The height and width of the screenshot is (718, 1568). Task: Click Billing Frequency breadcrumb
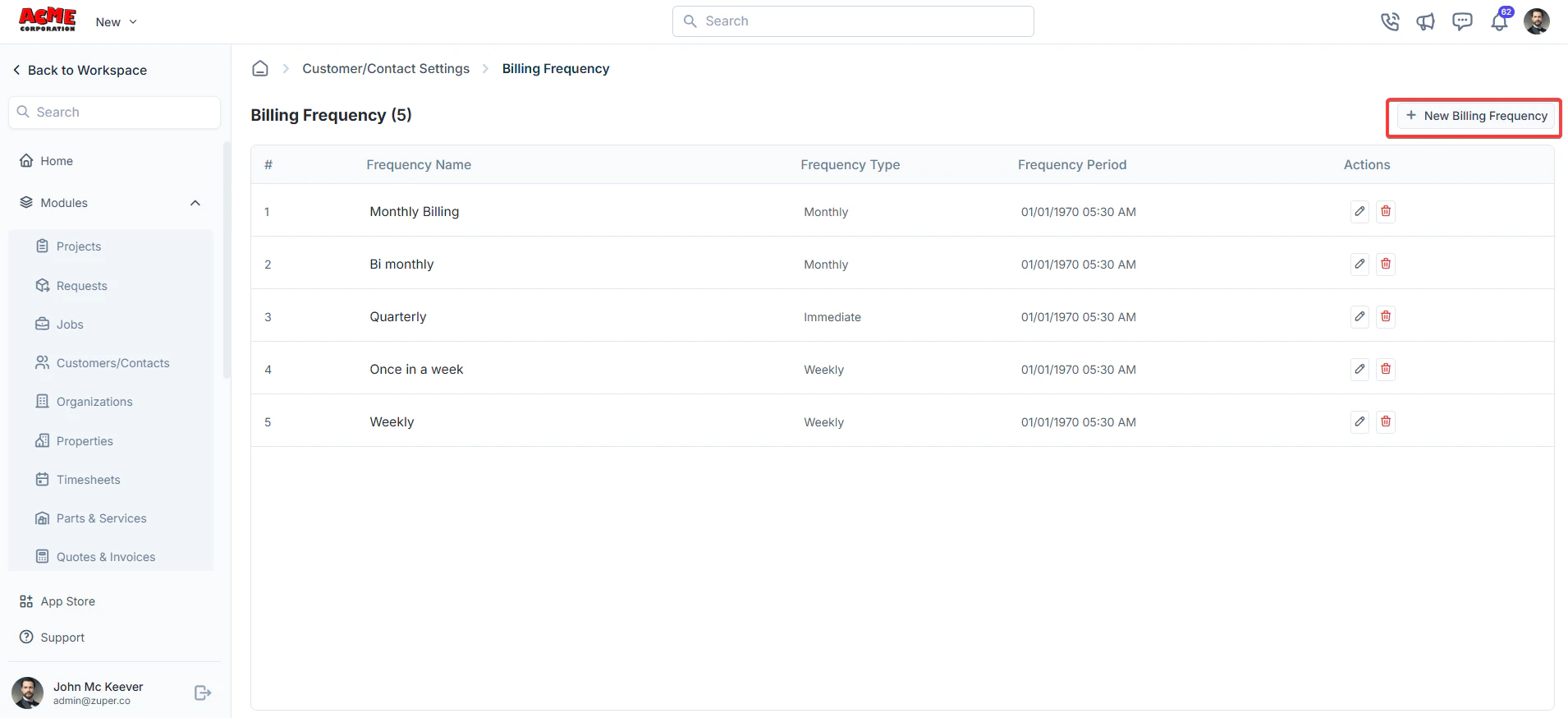[556, 68]
